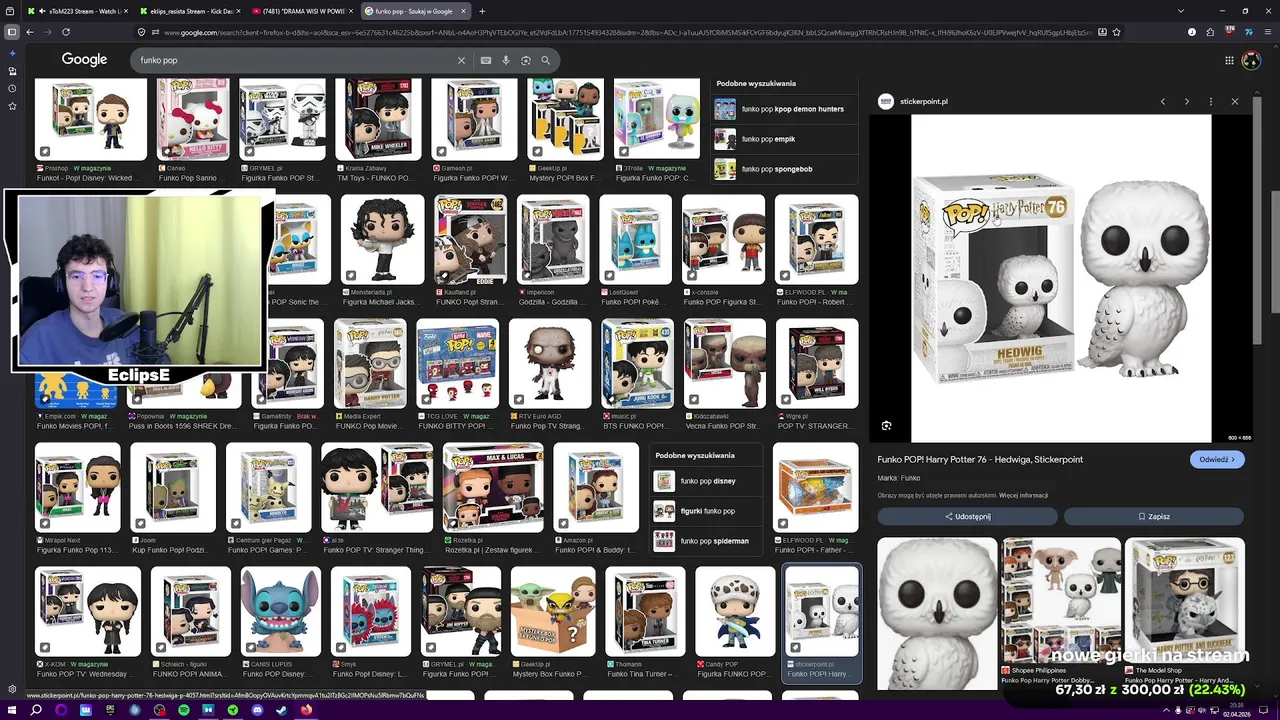Reload the current Google page
The width and height of the screenshot is (1280, 720).
pos(66,32)
